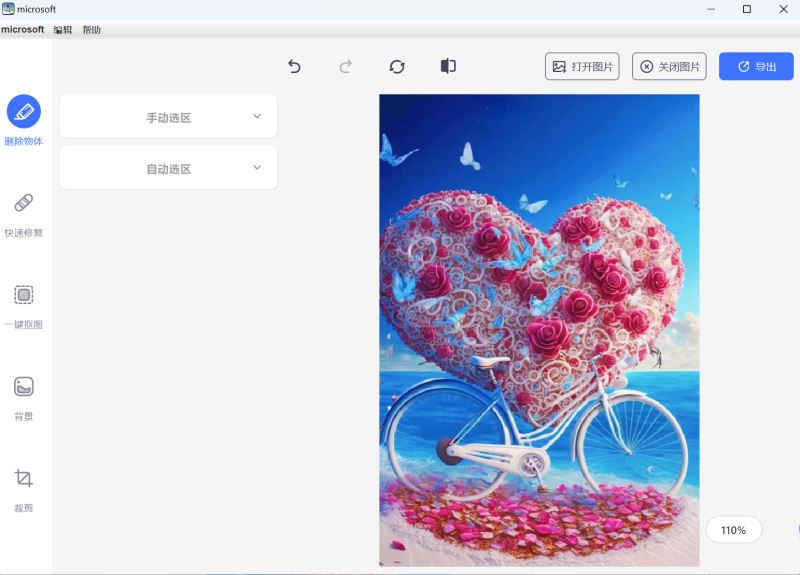Click the reset refresh icon

tap(397, 66)
